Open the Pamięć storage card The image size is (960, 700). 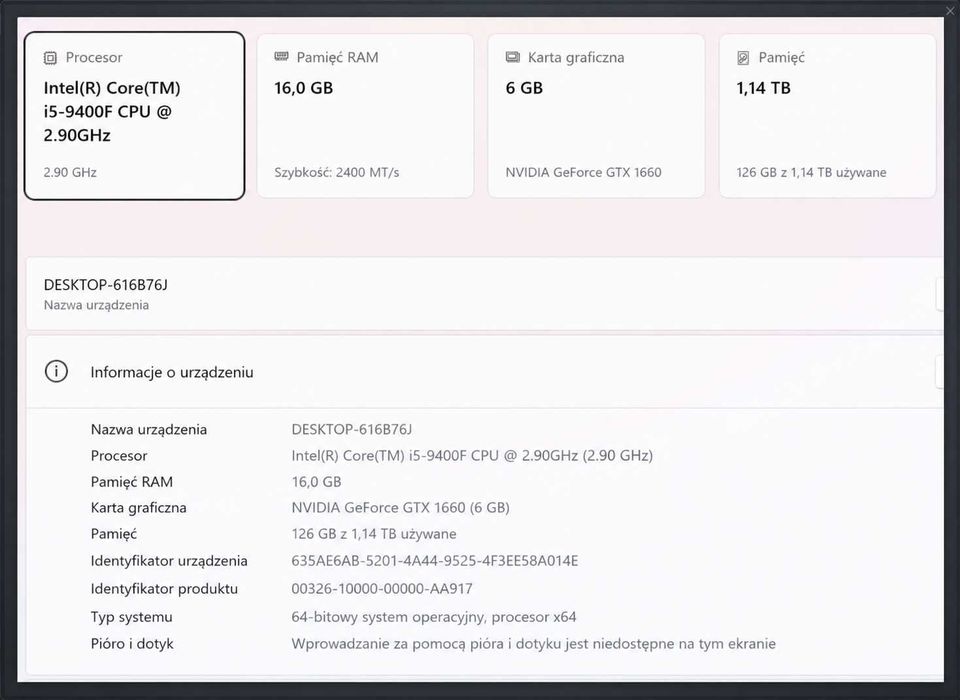point(827,116)
